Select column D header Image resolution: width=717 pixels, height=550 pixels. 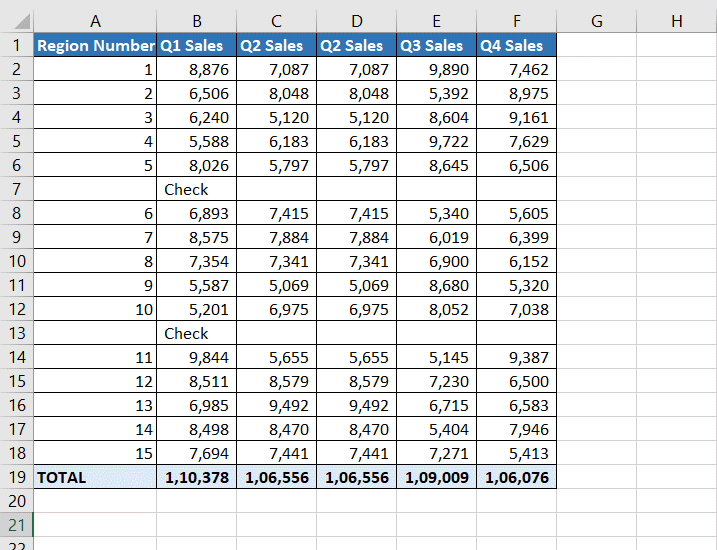coord(357,21)
